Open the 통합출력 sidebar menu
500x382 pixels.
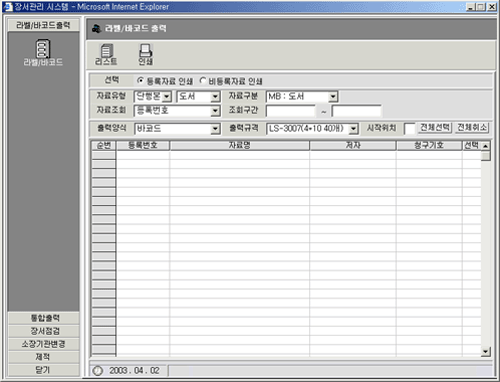[44, 318]
